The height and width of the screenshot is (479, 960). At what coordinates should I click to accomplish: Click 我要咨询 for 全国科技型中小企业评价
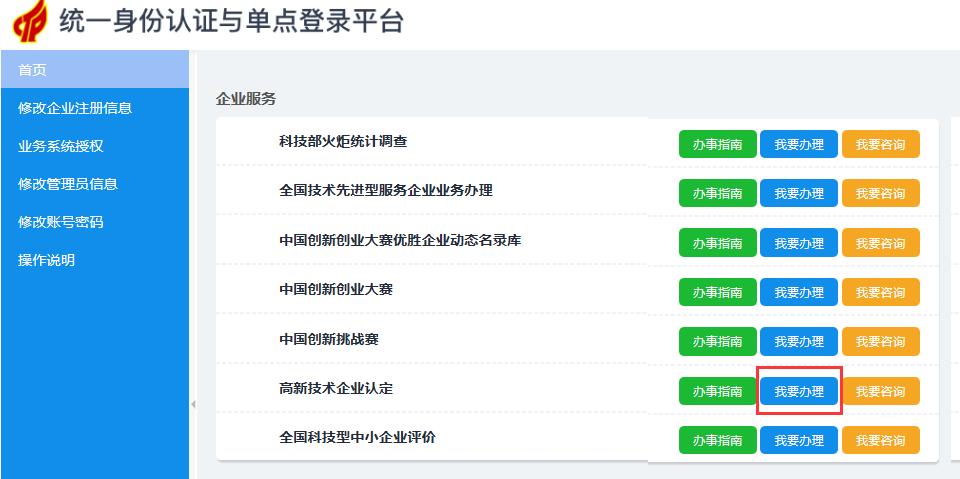click(880, 440)
